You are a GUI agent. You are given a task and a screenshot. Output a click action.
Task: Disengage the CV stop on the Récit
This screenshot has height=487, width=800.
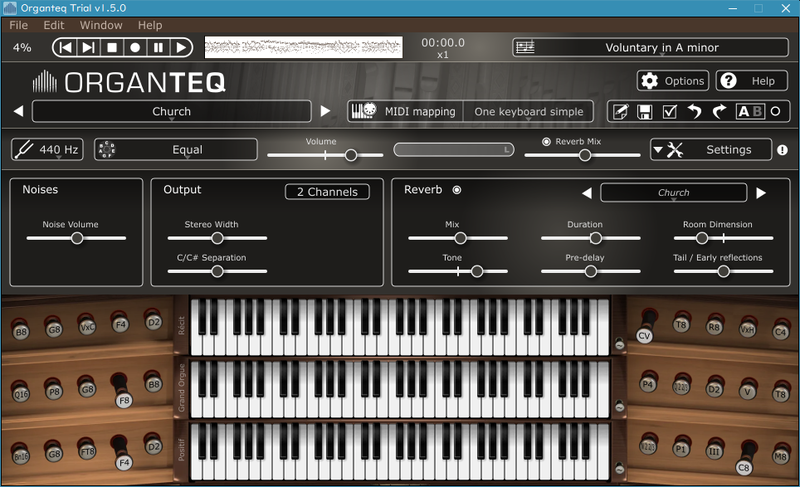(644, 335)
